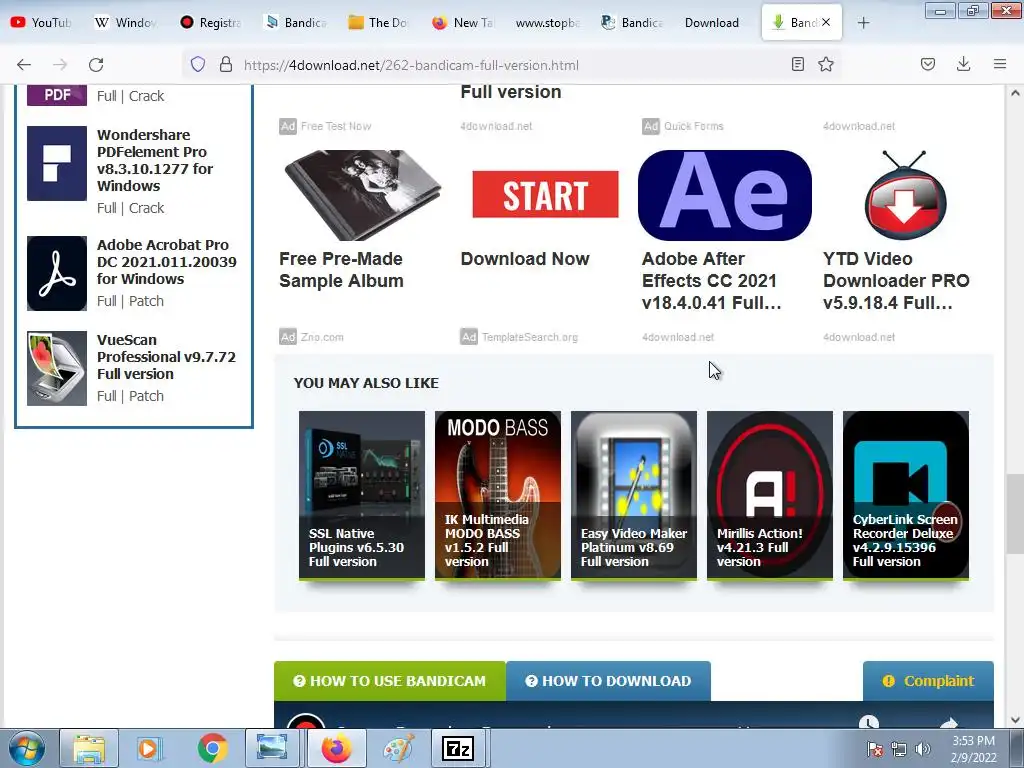Click the page vertical scrollbar thumb

click(x=1015, y=513)
